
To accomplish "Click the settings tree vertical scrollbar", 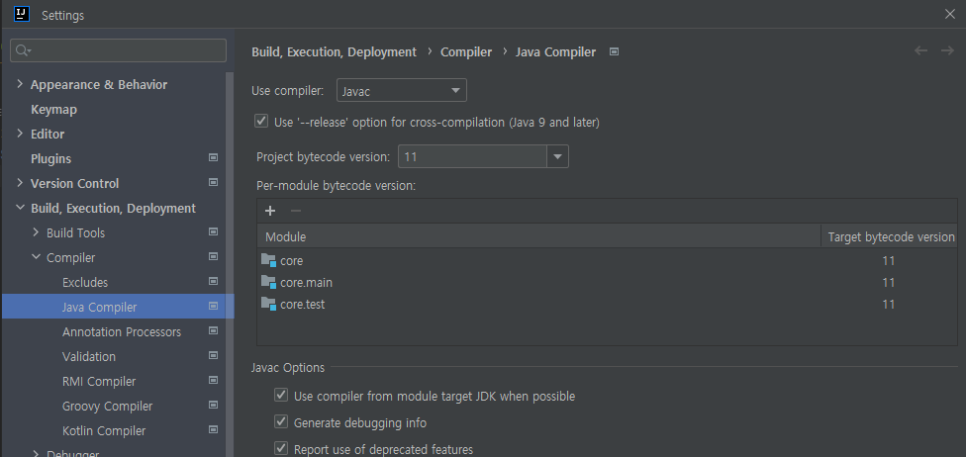I will tap(230, 265).
